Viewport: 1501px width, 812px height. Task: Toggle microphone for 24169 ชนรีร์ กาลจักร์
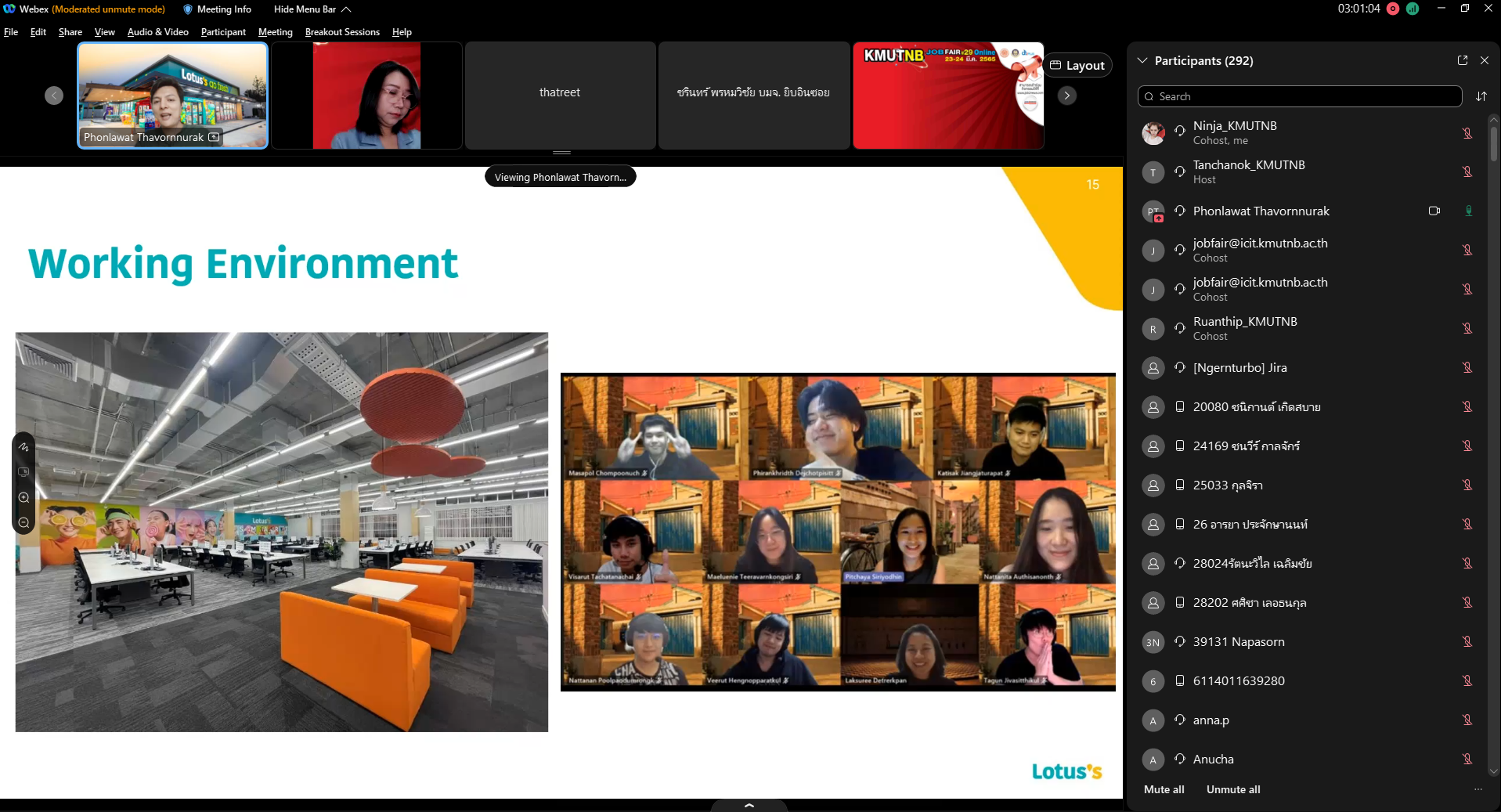click(x=1468, y=446)
